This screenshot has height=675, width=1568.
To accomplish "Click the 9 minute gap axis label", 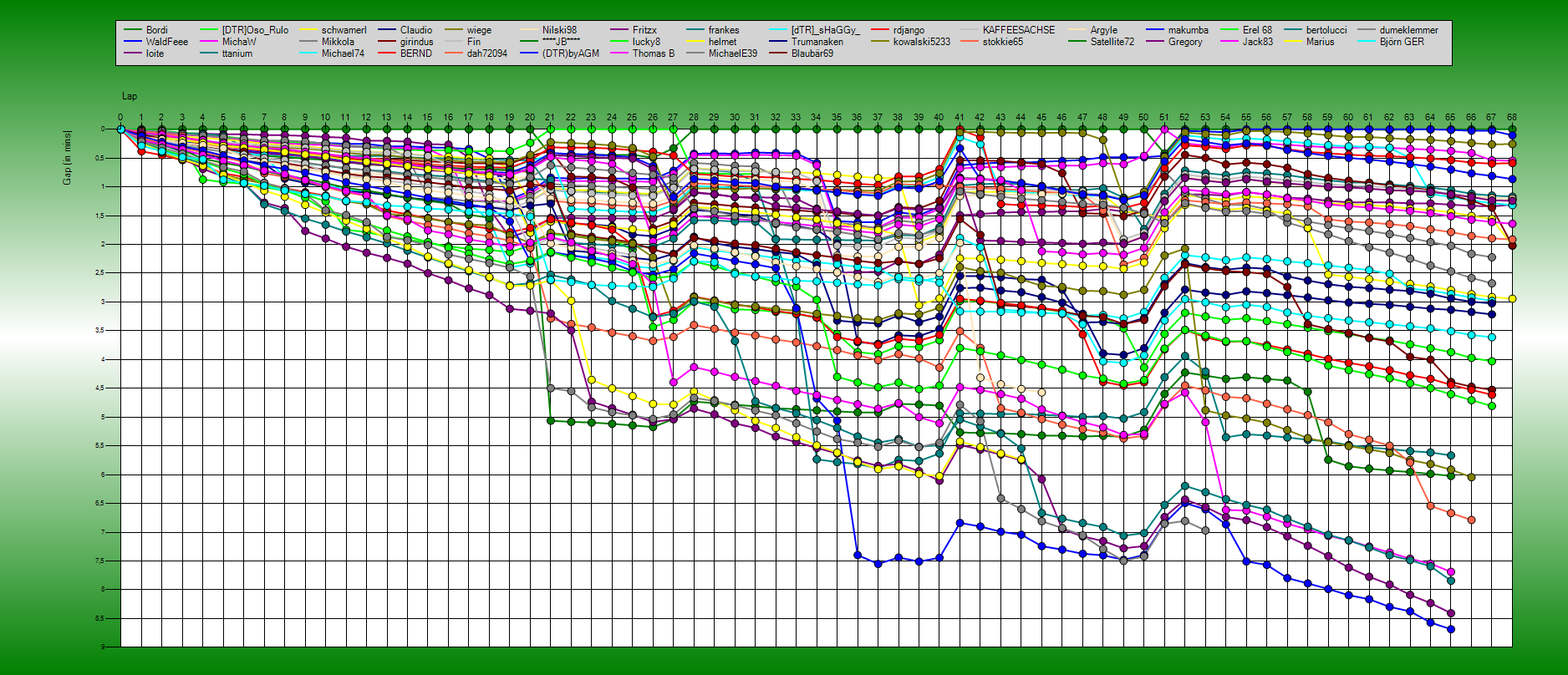I will (x=103, y=647).
